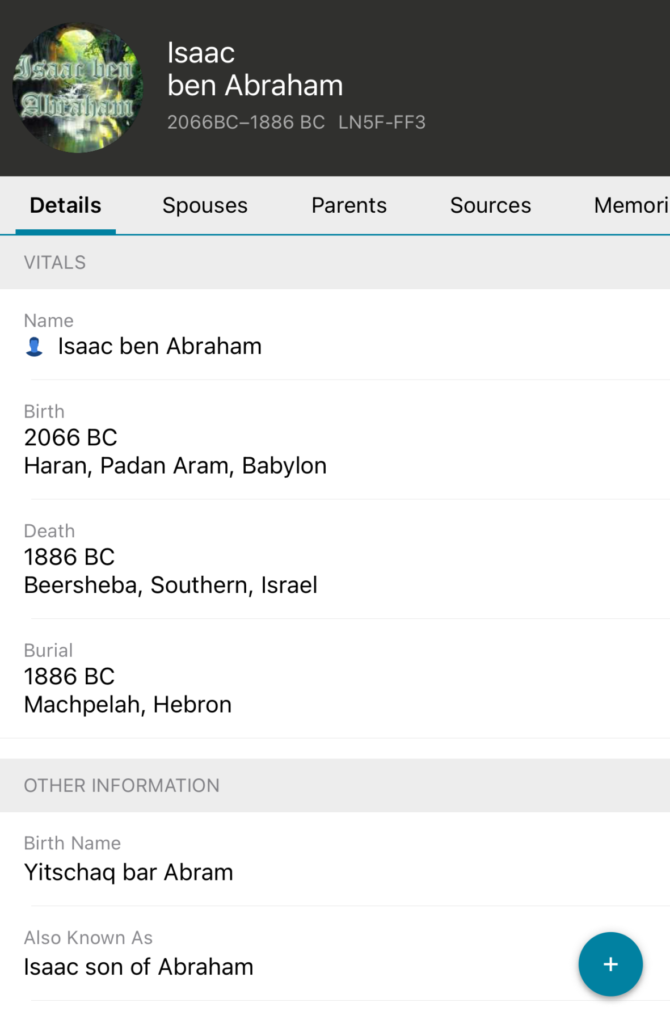The image size is (670, 1024).
Task: Tap birthplace Haran, Padan Aram, Babylon
Action: tap(175, 466)
